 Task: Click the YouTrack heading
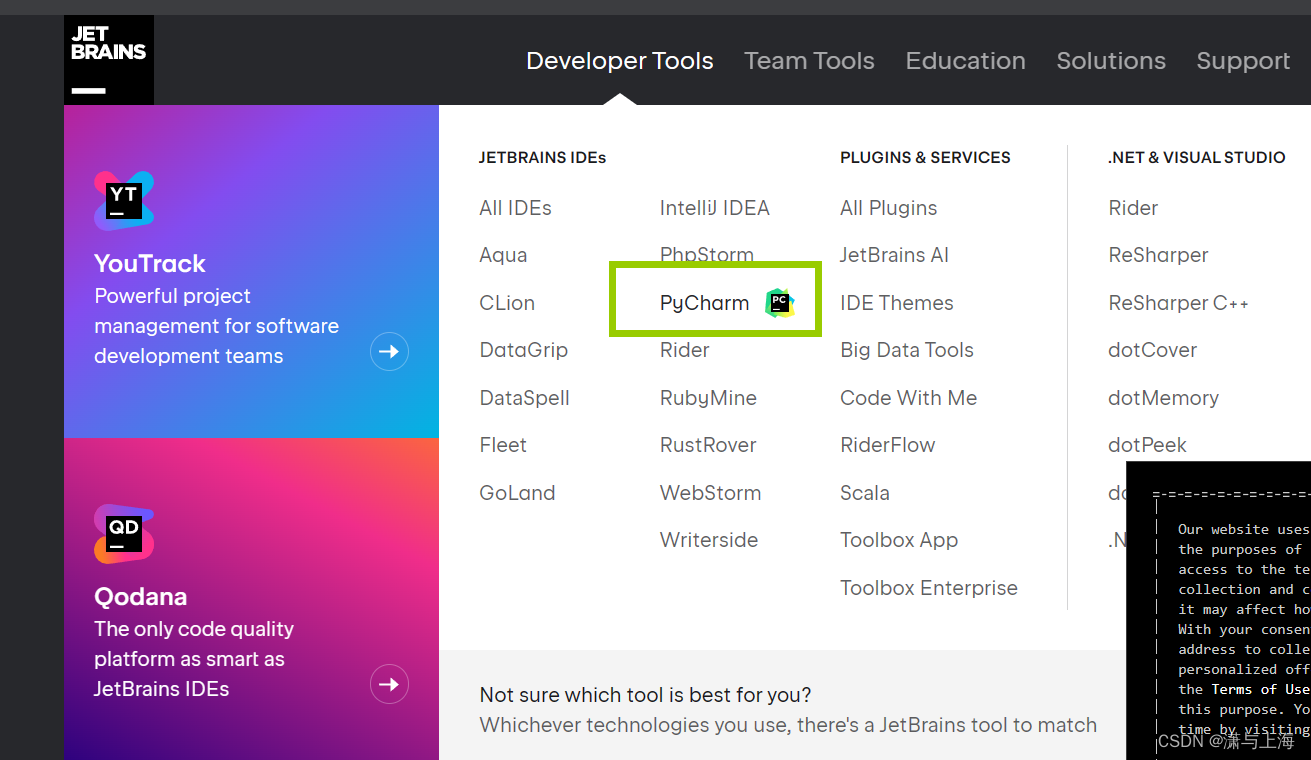pyautogui.click(x=150, y=264)
